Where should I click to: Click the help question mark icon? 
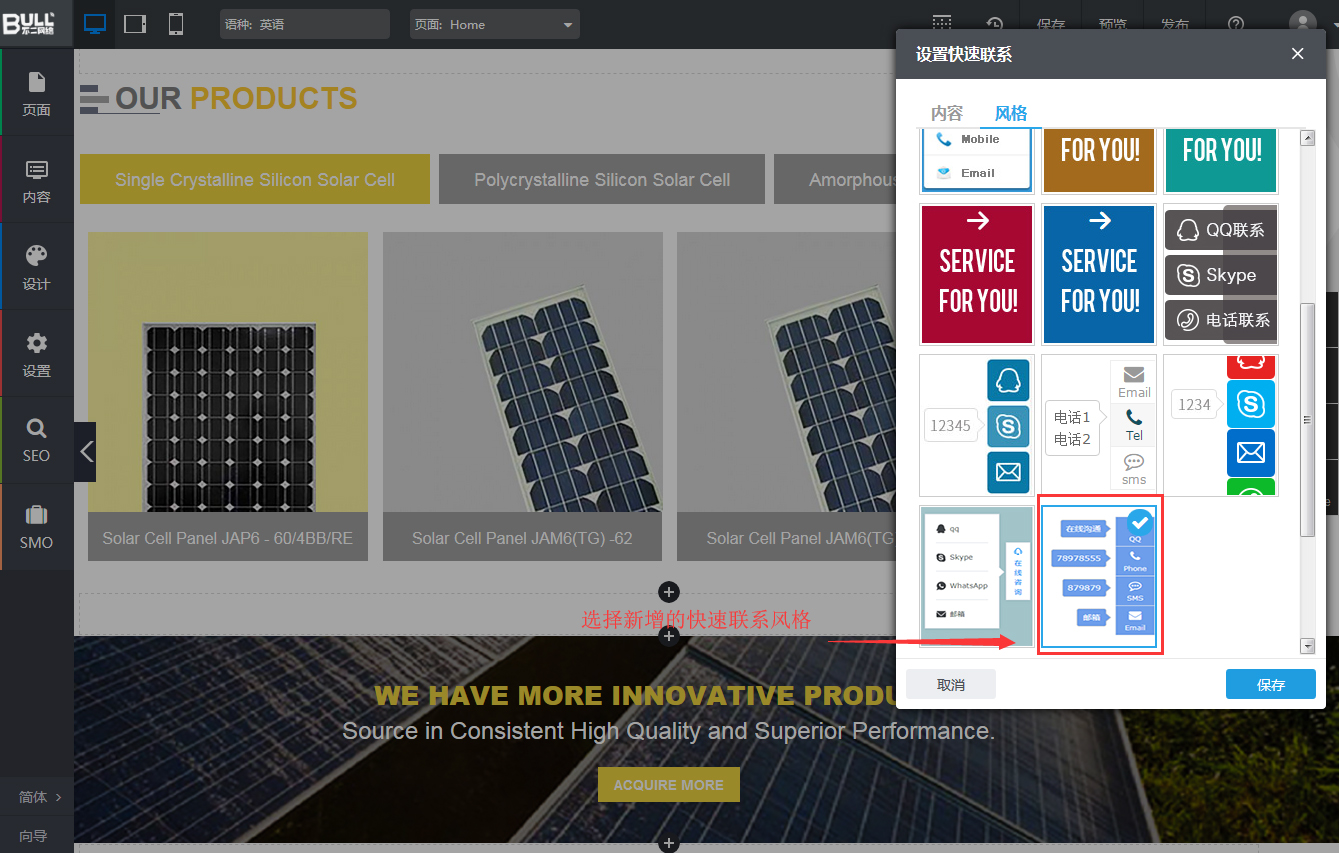point(1236,24)
